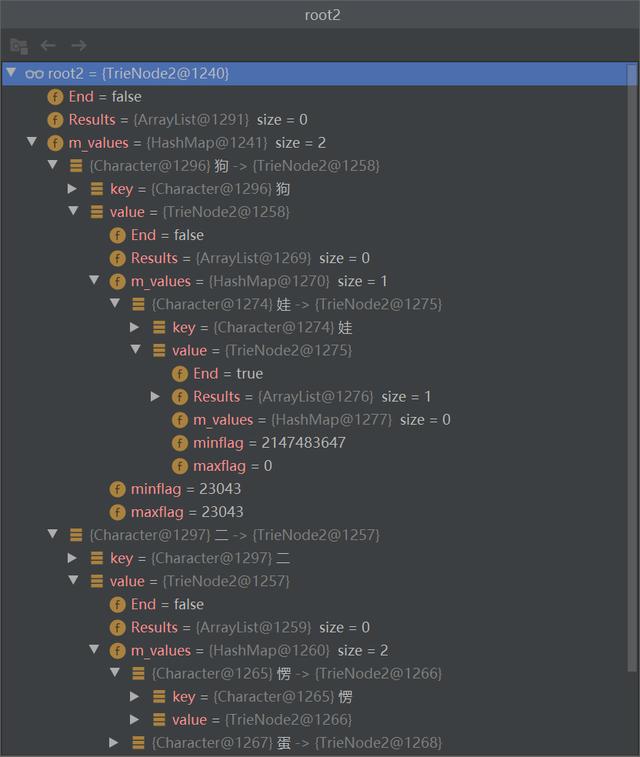Select the maxflag = 0 row
This screenshot has height=757, width=640.
[233, 466]
